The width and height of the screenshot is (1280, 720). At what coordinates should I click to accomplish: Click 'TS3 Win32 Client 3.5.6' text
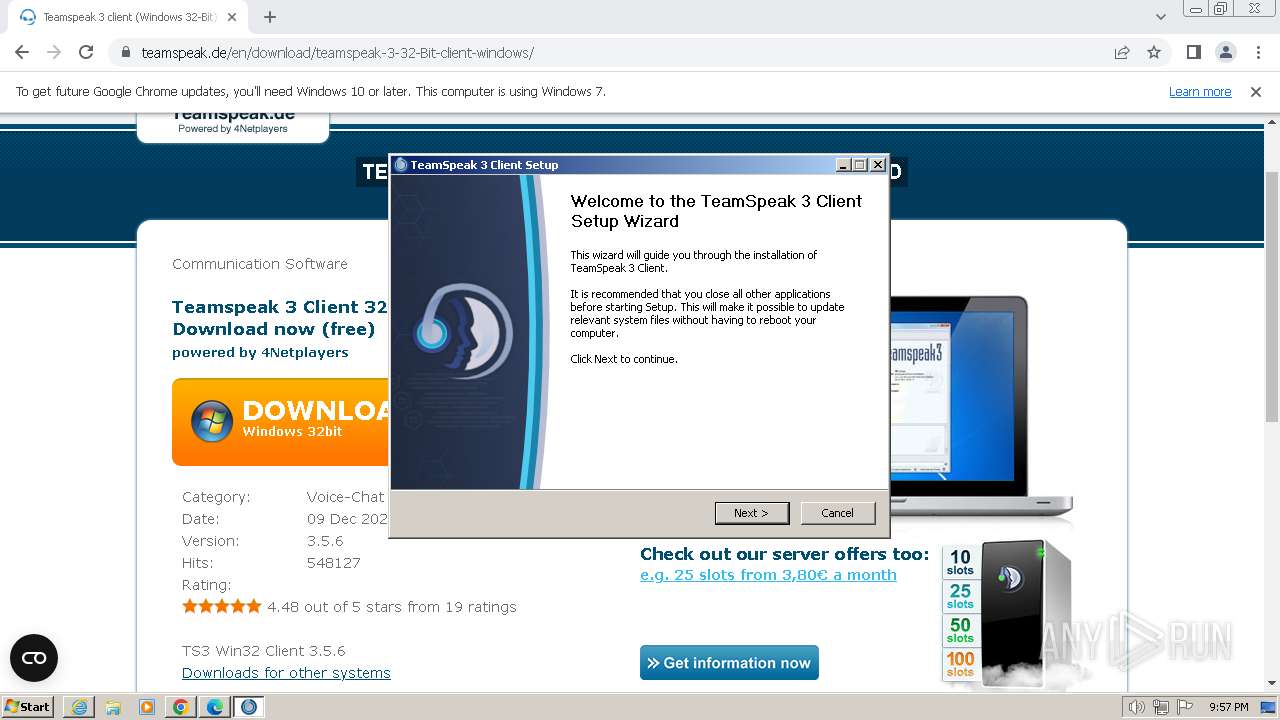tap(264, 651)
